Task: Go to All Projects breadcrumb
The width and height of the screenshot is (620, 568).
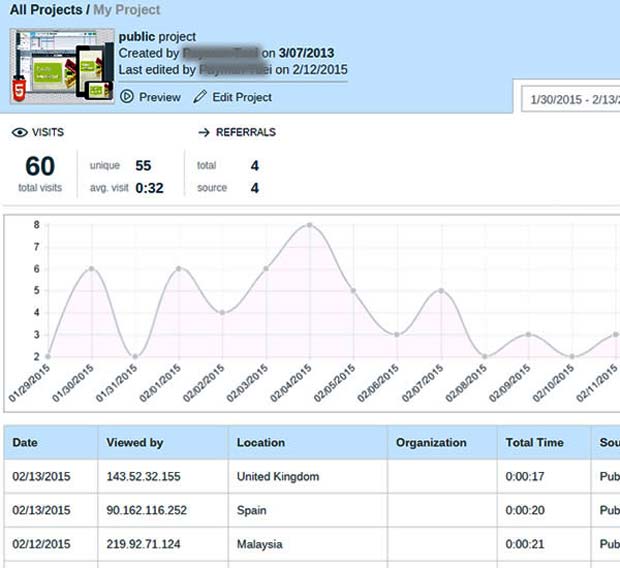Action: 46,10
